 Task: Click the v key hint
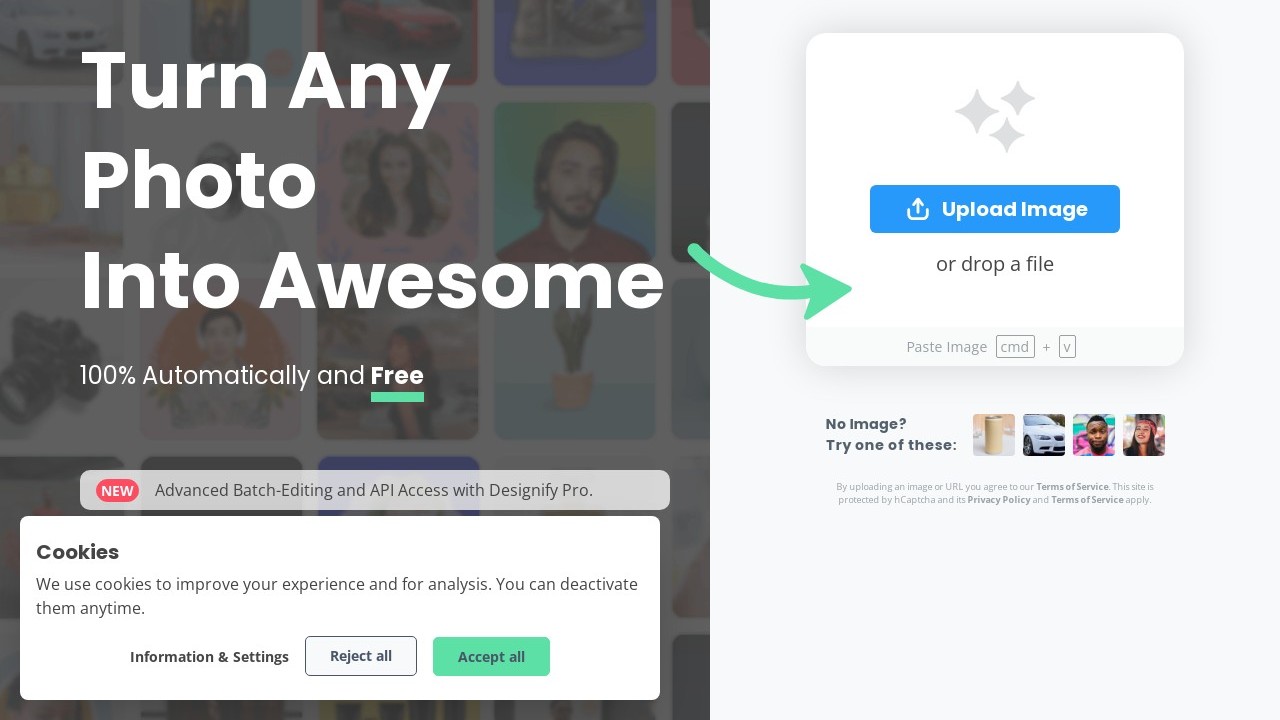click(1067, 347)
